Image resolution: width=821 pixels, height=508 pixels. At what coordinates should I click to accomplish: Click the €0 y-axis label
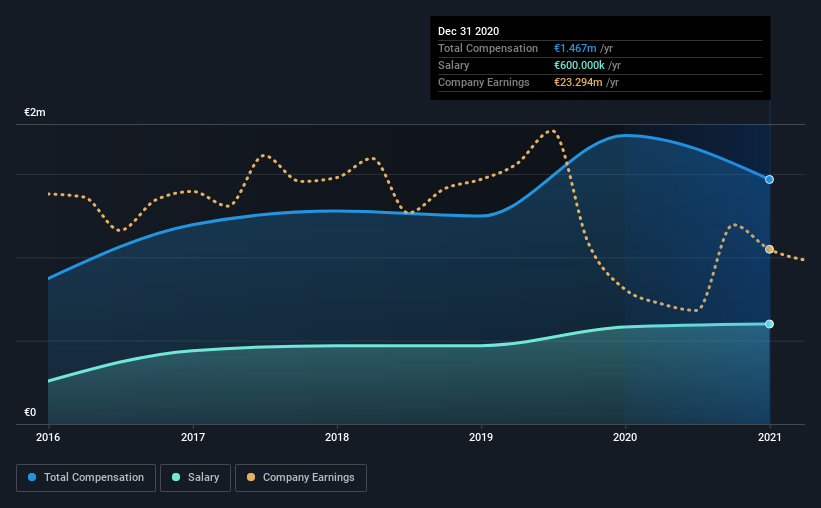tap(30, 413)
